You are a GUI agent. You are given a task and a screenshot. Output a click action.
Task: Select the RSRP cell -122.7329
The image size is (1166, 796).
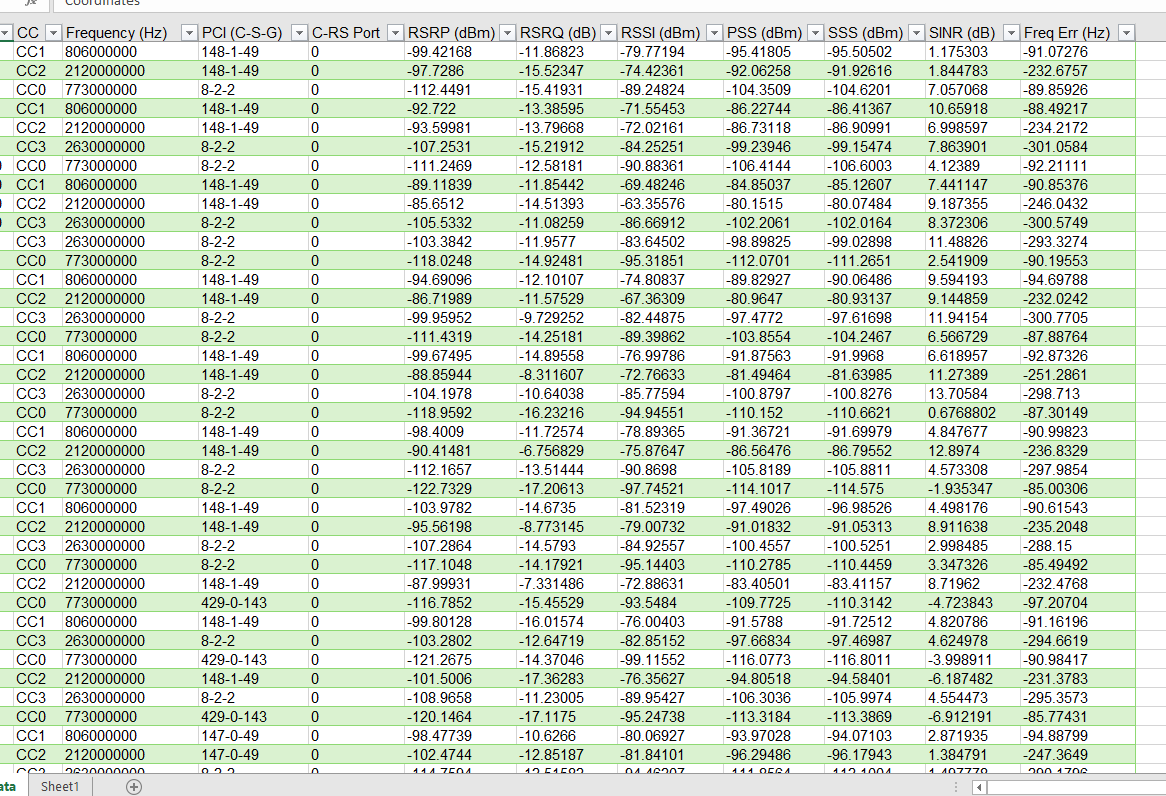[x=460, y=489]
